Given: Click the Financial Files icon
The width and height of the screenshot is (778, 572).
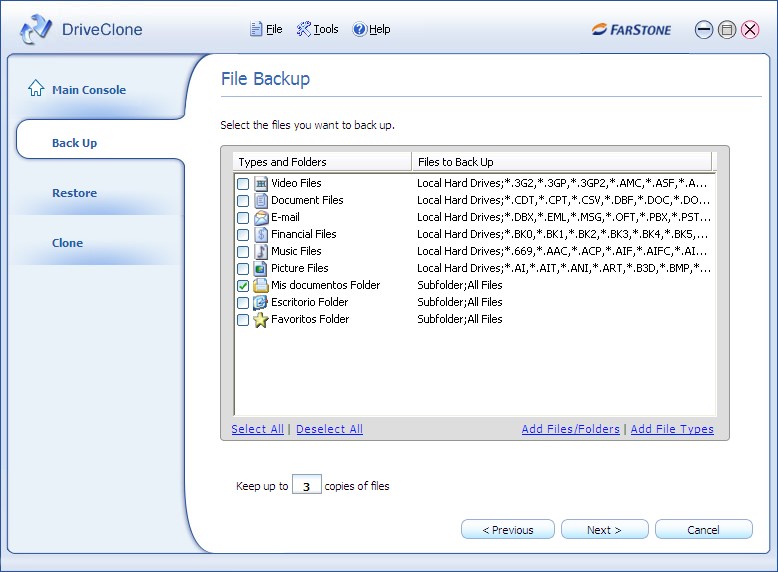Looking at the screenshot, I should coord(261,235).
